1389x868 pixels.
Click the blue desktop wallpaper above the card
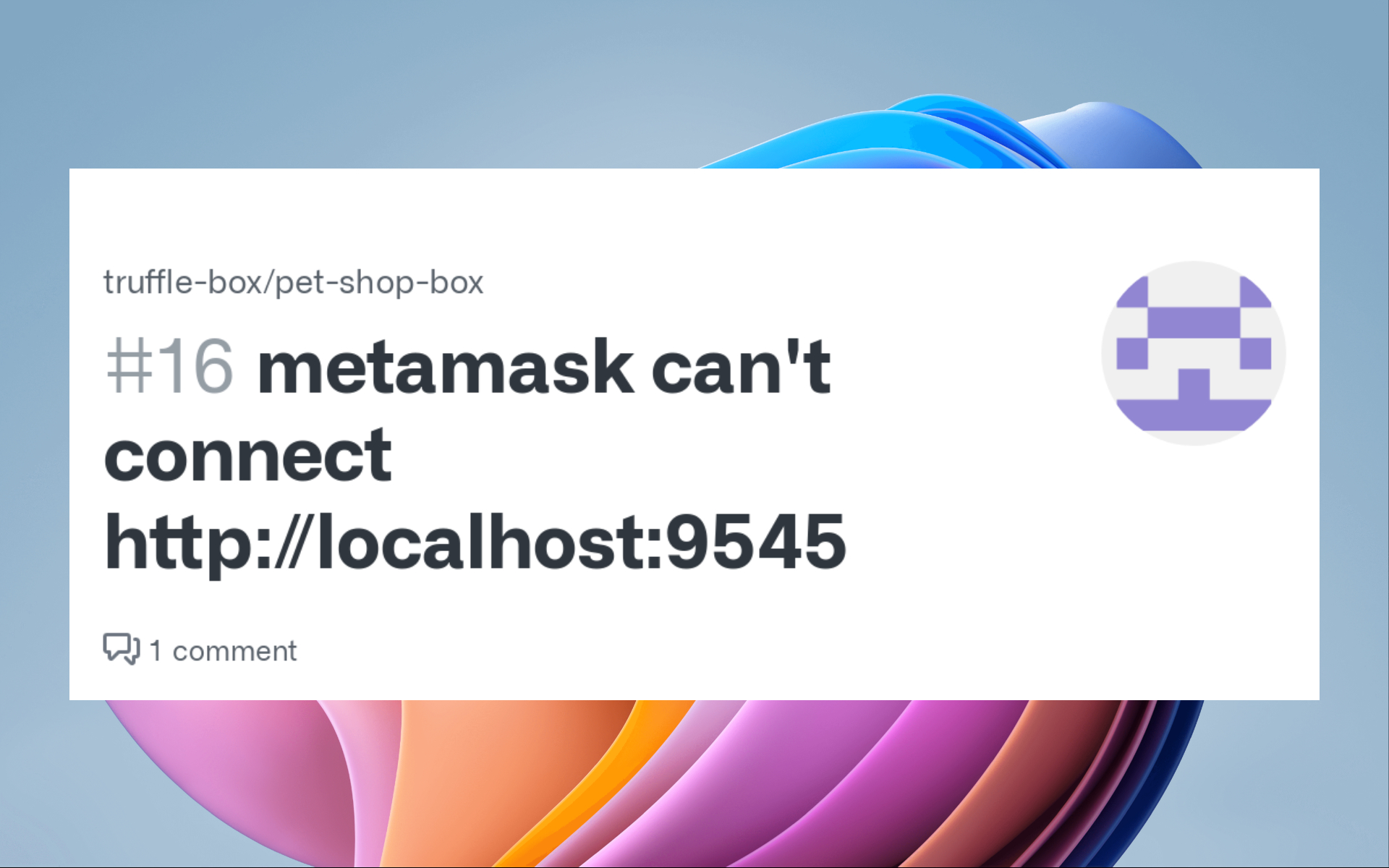pos(362,80)
